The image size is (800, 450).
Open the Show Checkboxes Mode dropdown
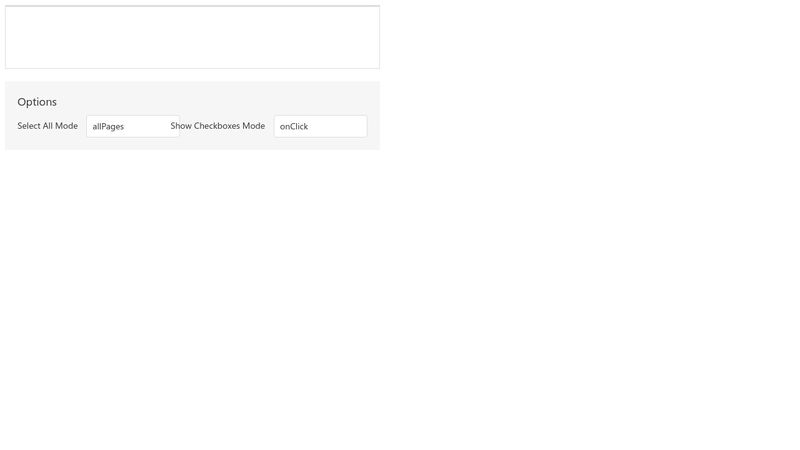pyautogui.click(x=320, y=126)
